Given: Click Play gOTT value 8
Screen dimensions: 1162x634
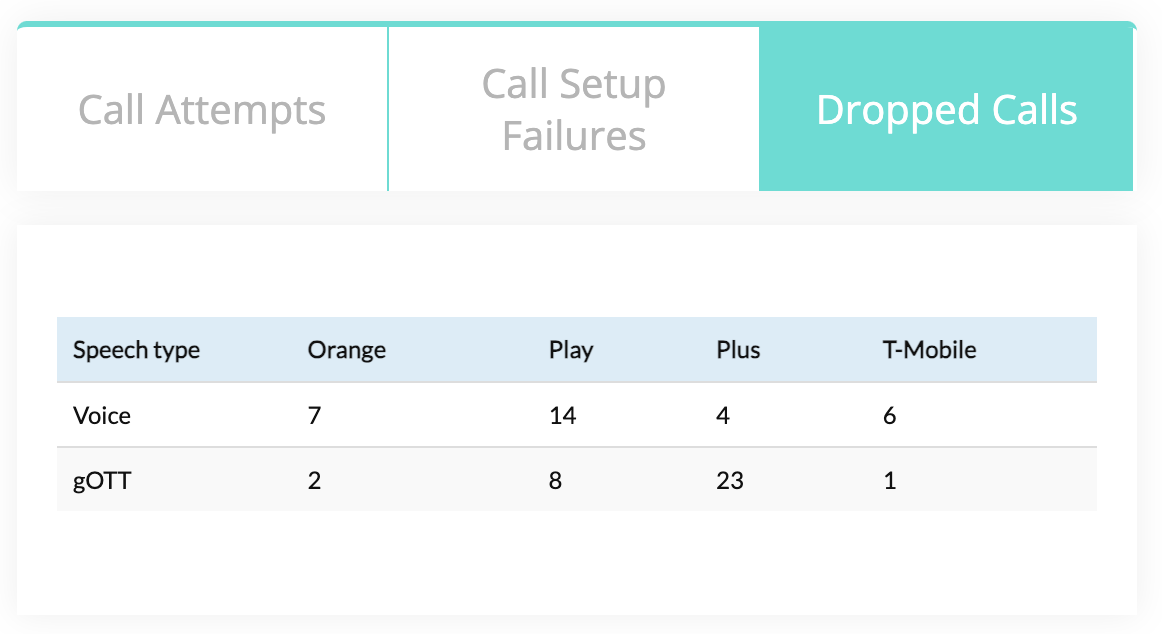Looking at the screenshot, I should [x=555, y=481].
